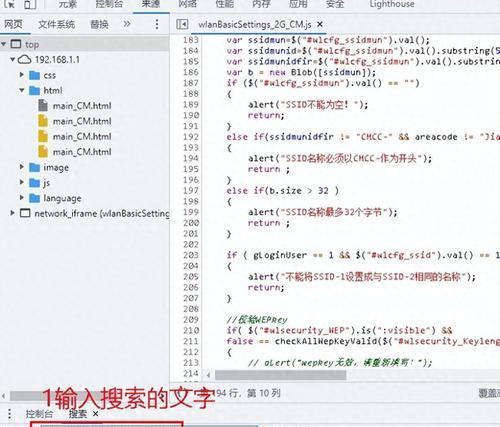Viewport: 500px width, 427px height.
Task: Open the 安全 (Security) tab
Action: tap(335, 4)
